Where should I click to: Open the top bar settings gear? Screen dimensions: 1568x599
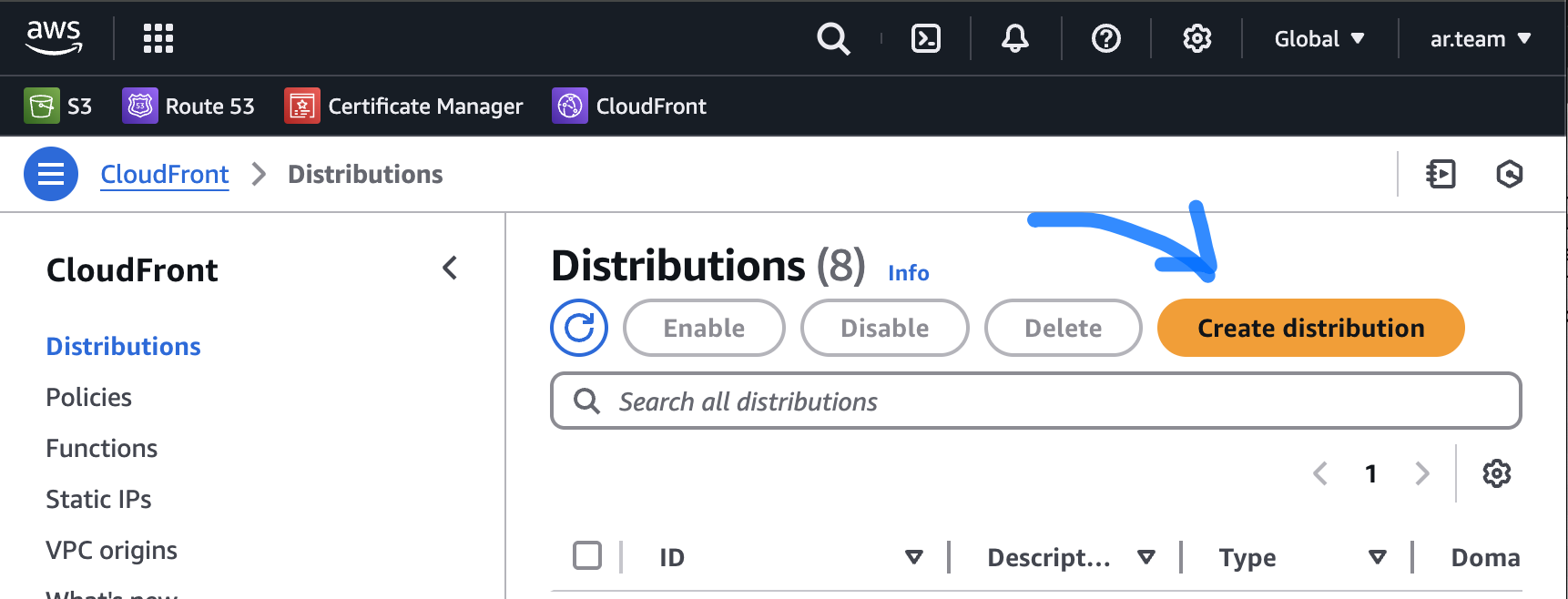(1196, 38)
